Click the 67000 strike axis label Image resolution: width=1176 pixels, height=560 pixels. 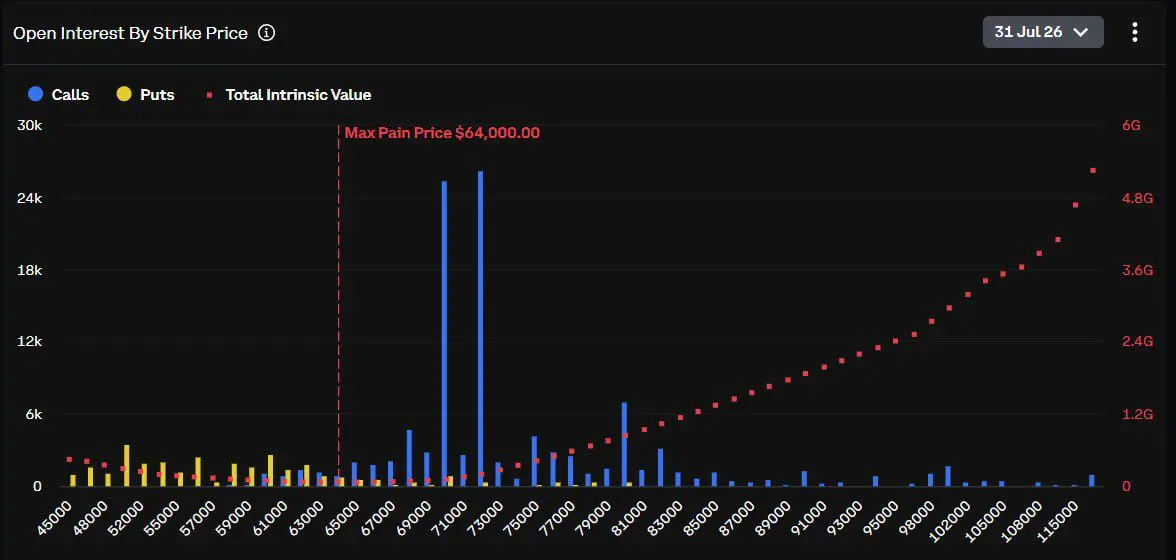(x=380, y=517)
